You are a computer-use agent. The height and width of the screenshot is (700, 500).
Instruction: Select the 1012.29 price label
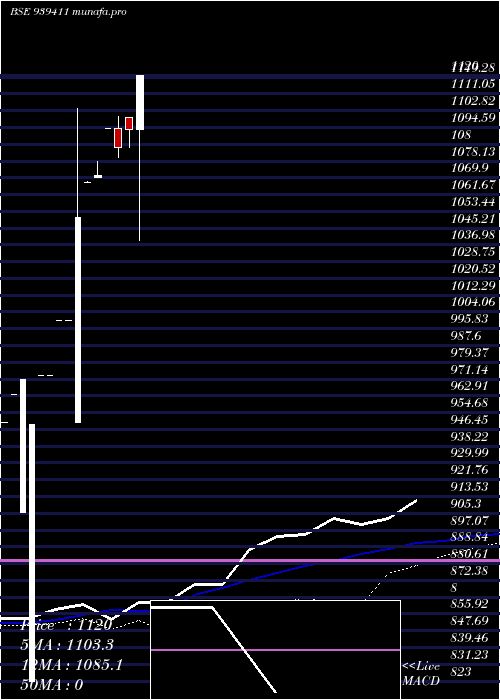474,286
